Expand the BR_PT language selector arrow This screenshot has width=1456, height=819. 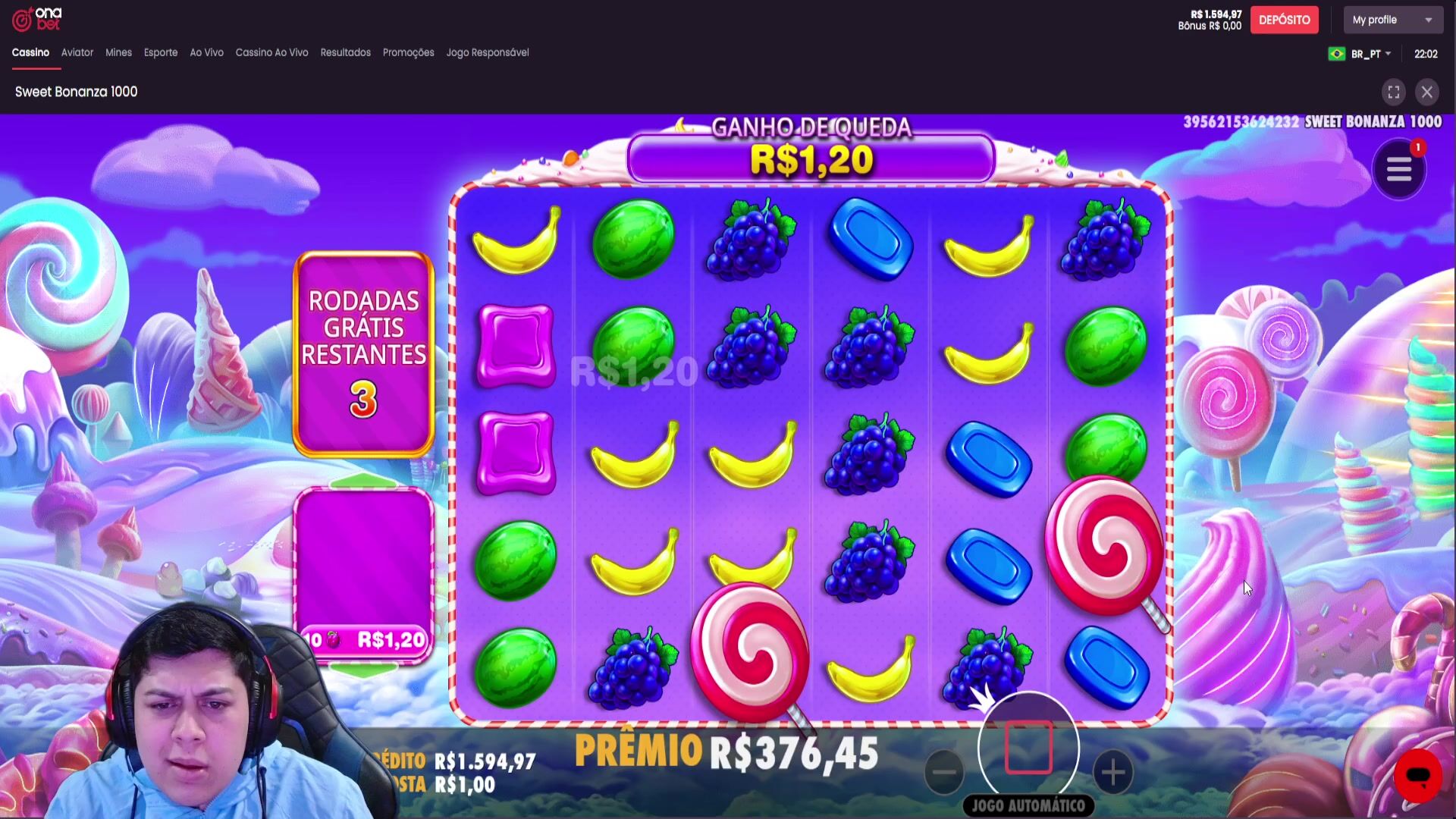[1388, 54]
